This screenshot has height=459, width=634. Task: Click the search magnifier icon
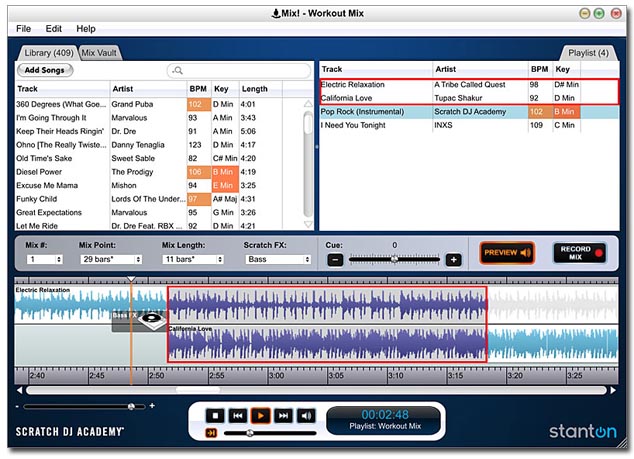pyautogui.click(x=178, y=71)
